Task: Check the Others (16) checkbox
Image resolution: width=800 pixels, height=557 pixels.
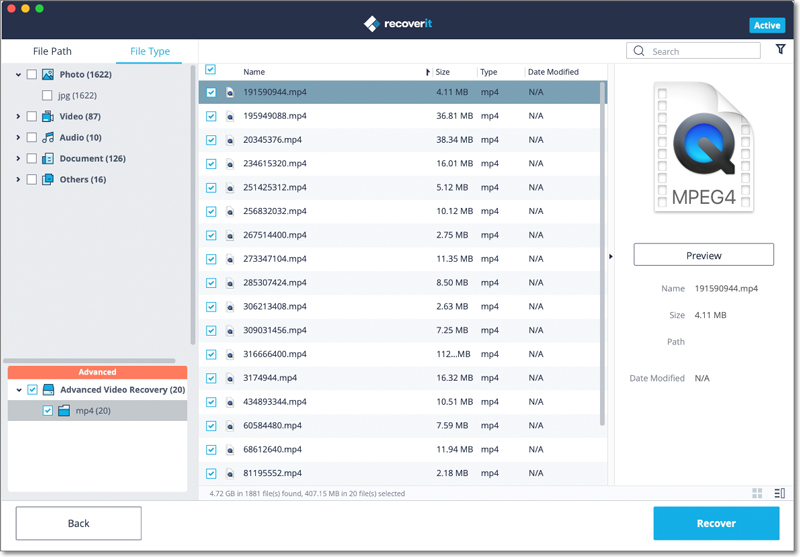Action: click(32, 179)
